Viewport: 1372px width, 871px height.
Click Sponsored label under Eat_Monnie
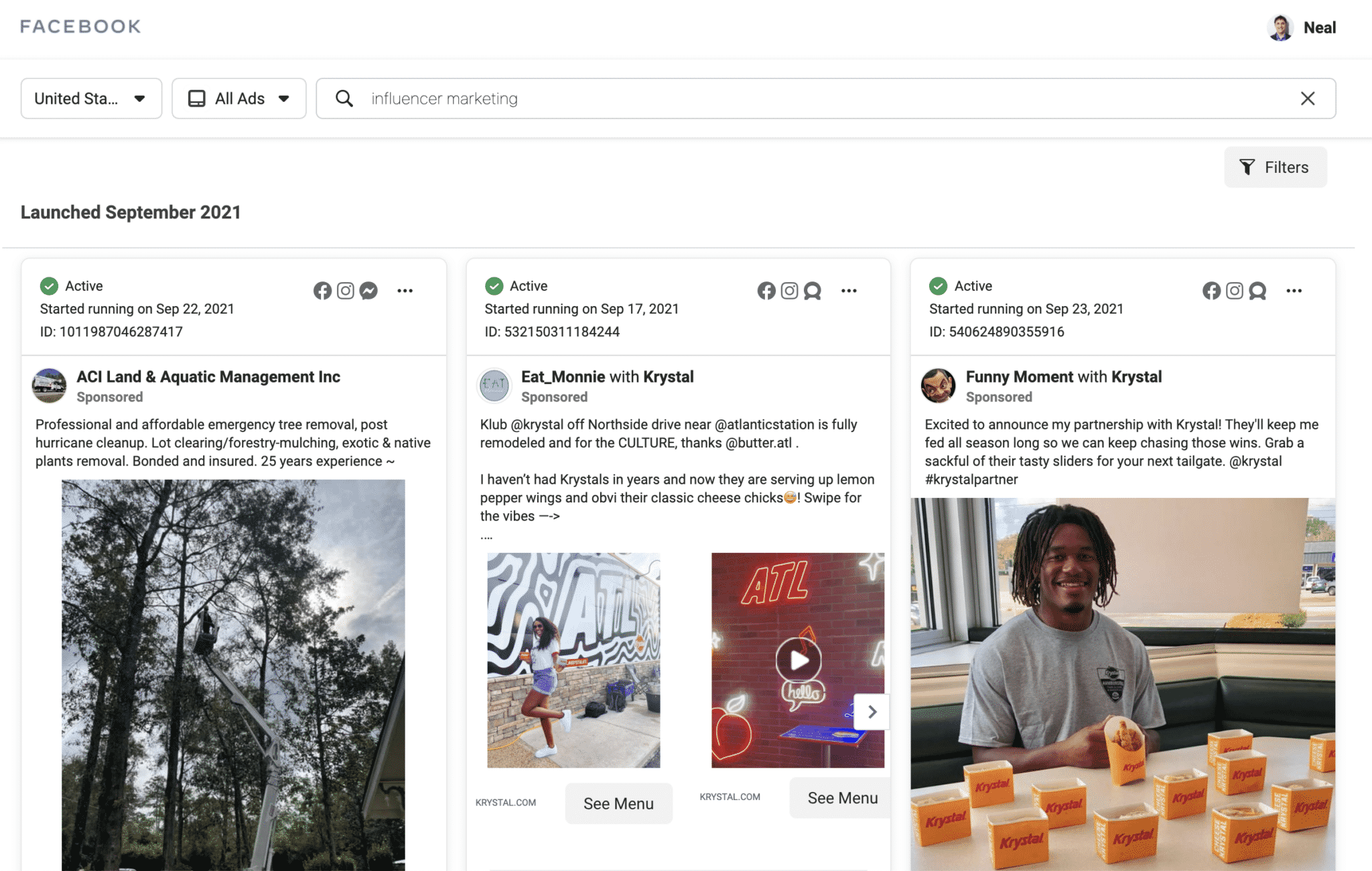(554, 397)
